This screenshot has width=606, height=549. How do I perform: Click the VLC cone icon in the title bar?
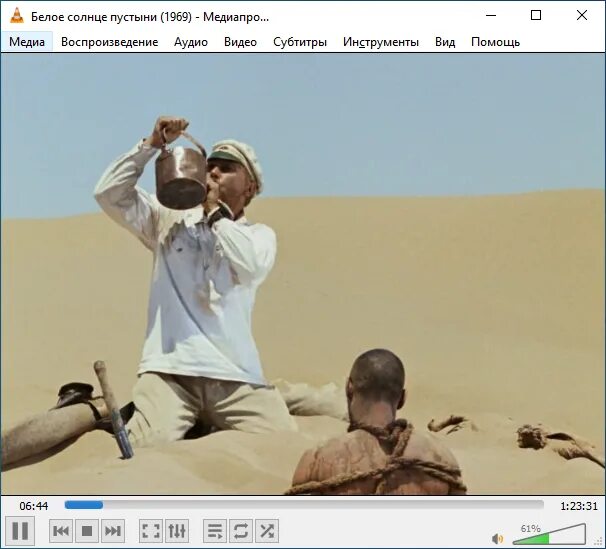point(17,16)
